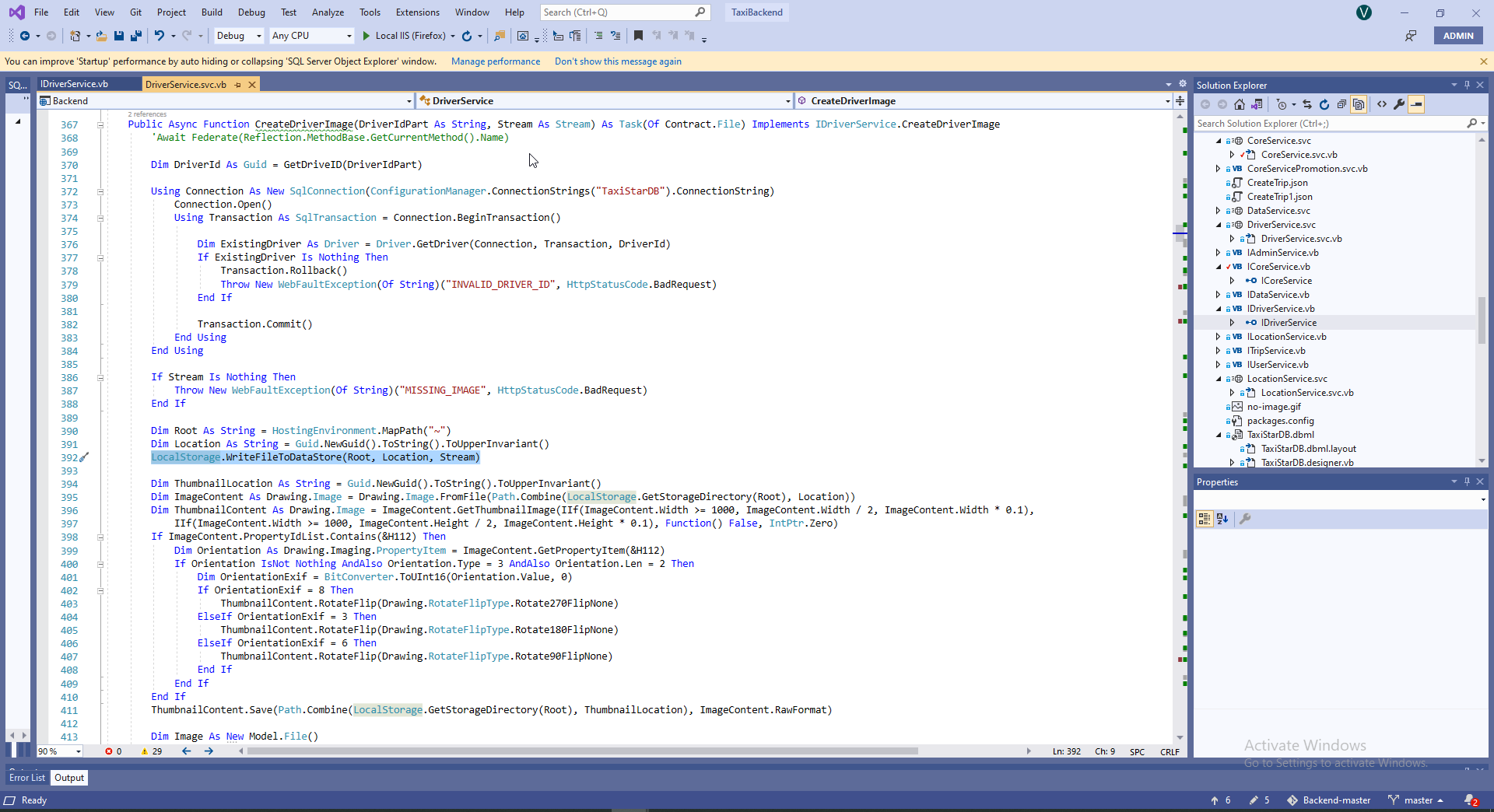
Task: Uncomment the selected lines icon
Action: [615, 36]
